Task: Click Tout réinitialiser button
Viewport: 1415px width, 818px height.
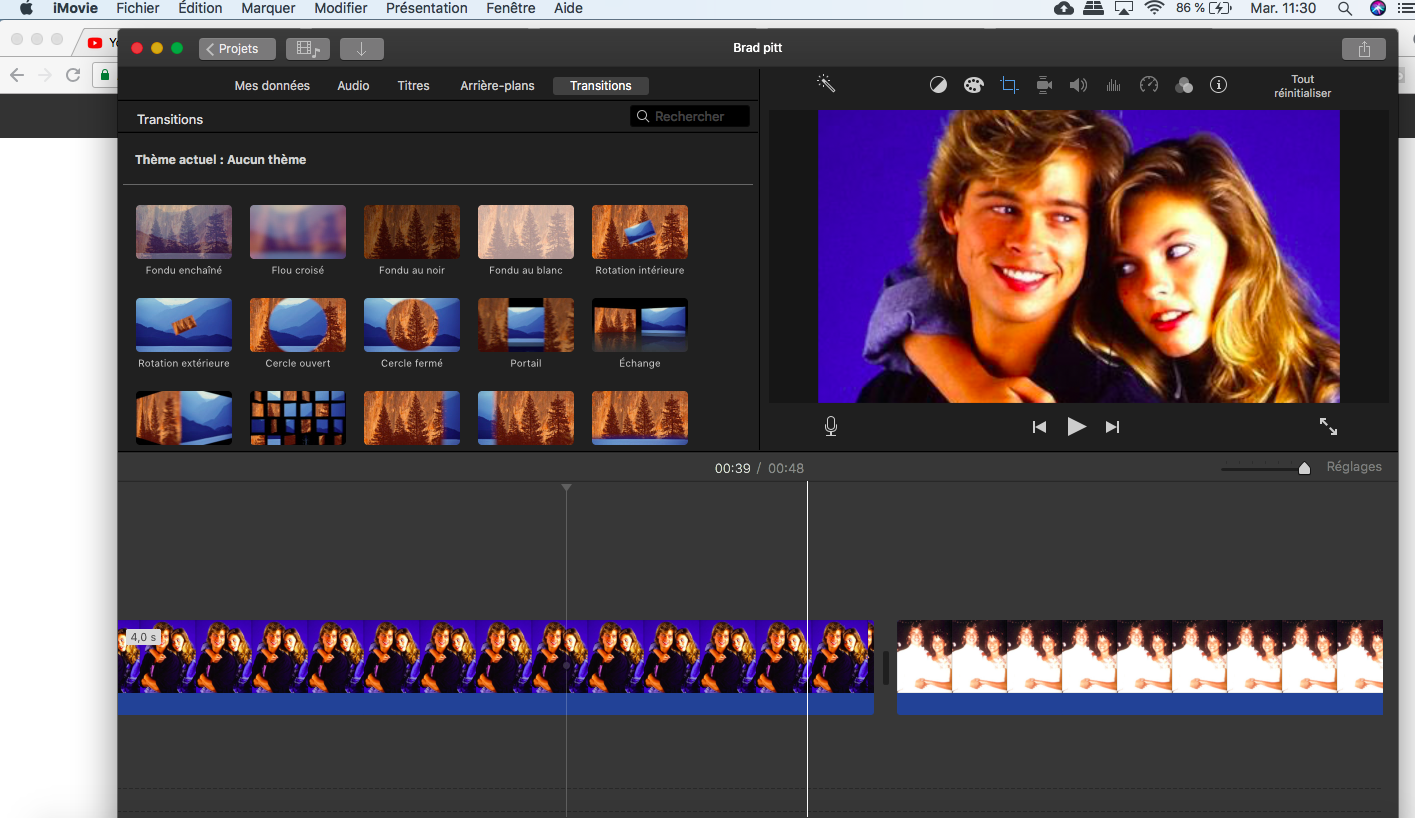Action: tap(1302, 86)
